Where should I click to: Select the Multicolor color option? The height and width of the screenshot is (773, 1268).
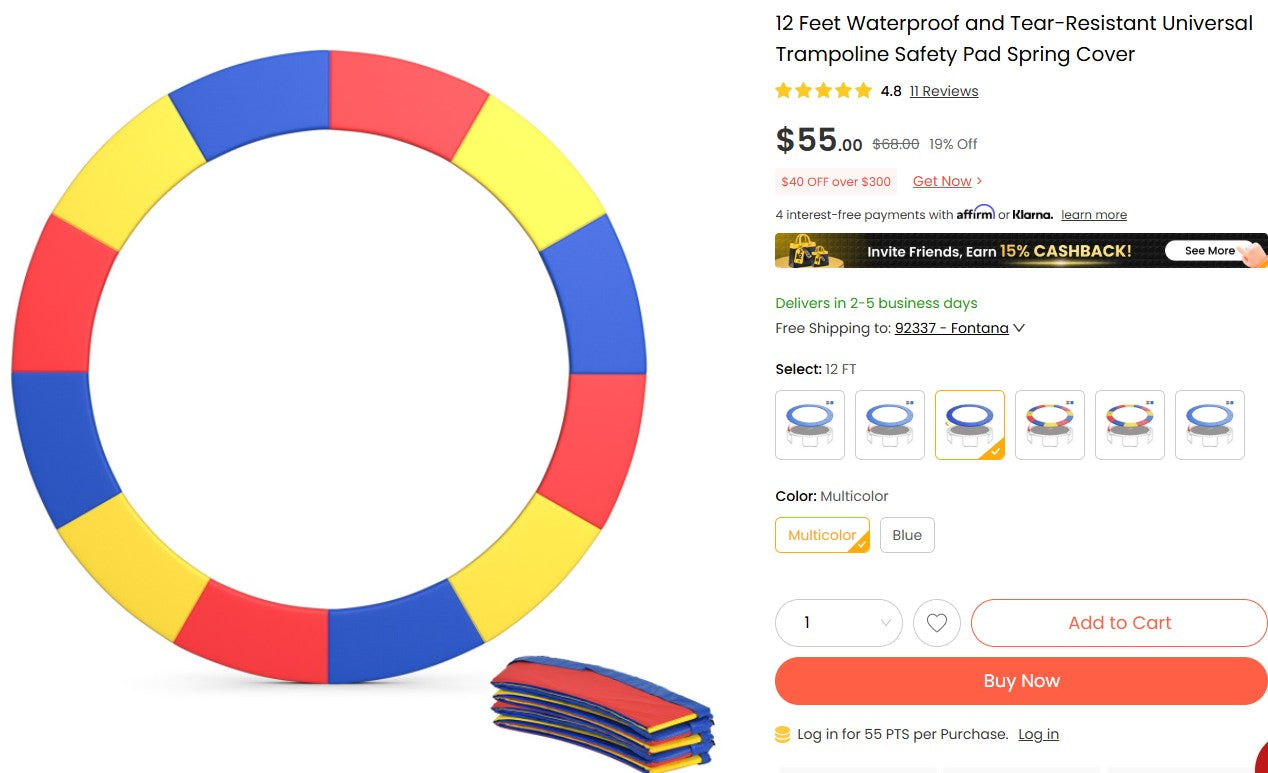822,535
